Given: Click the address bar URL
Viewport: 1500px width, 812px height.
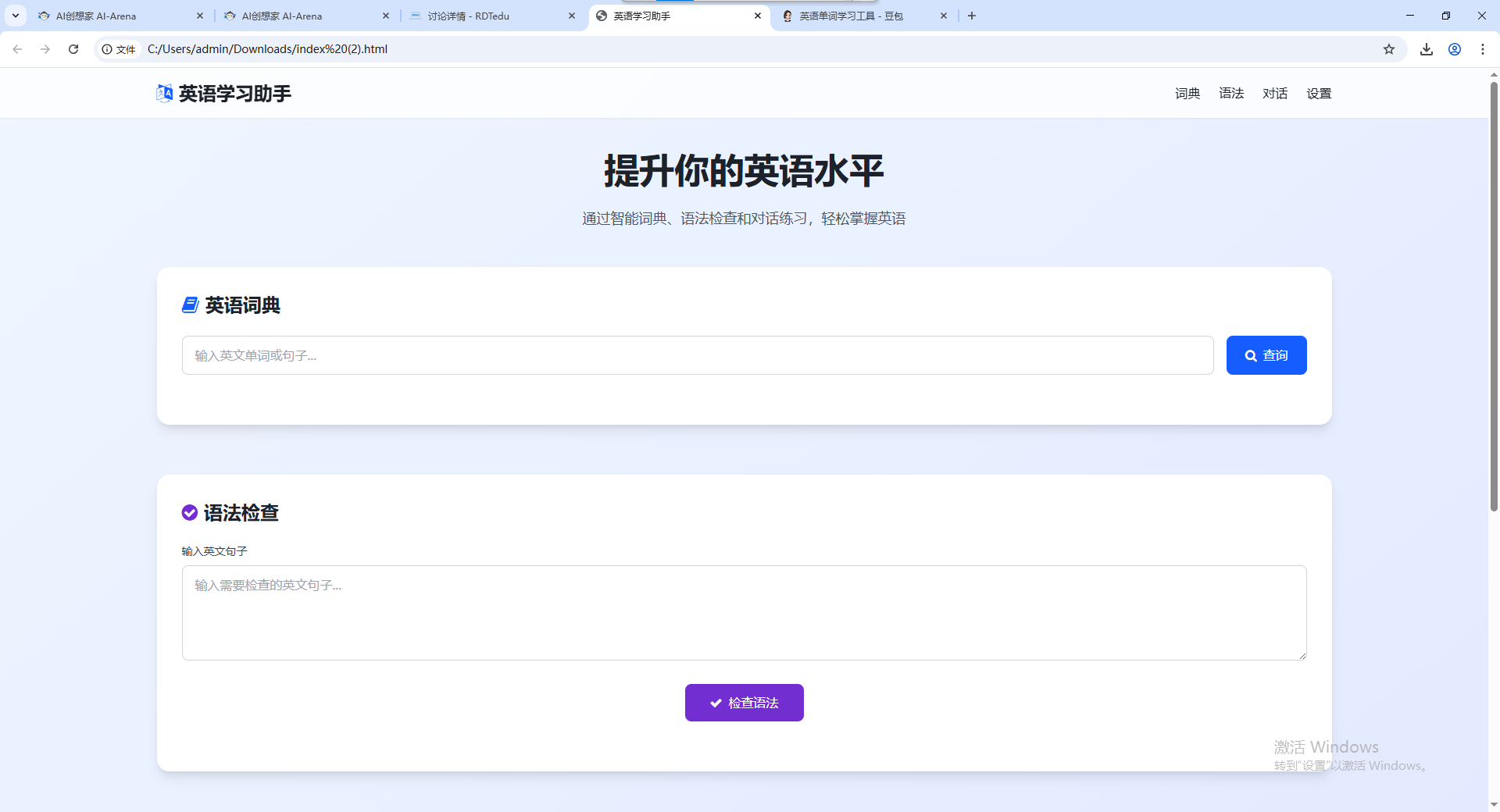Looking at the screenshot, I should click(267, 49).
